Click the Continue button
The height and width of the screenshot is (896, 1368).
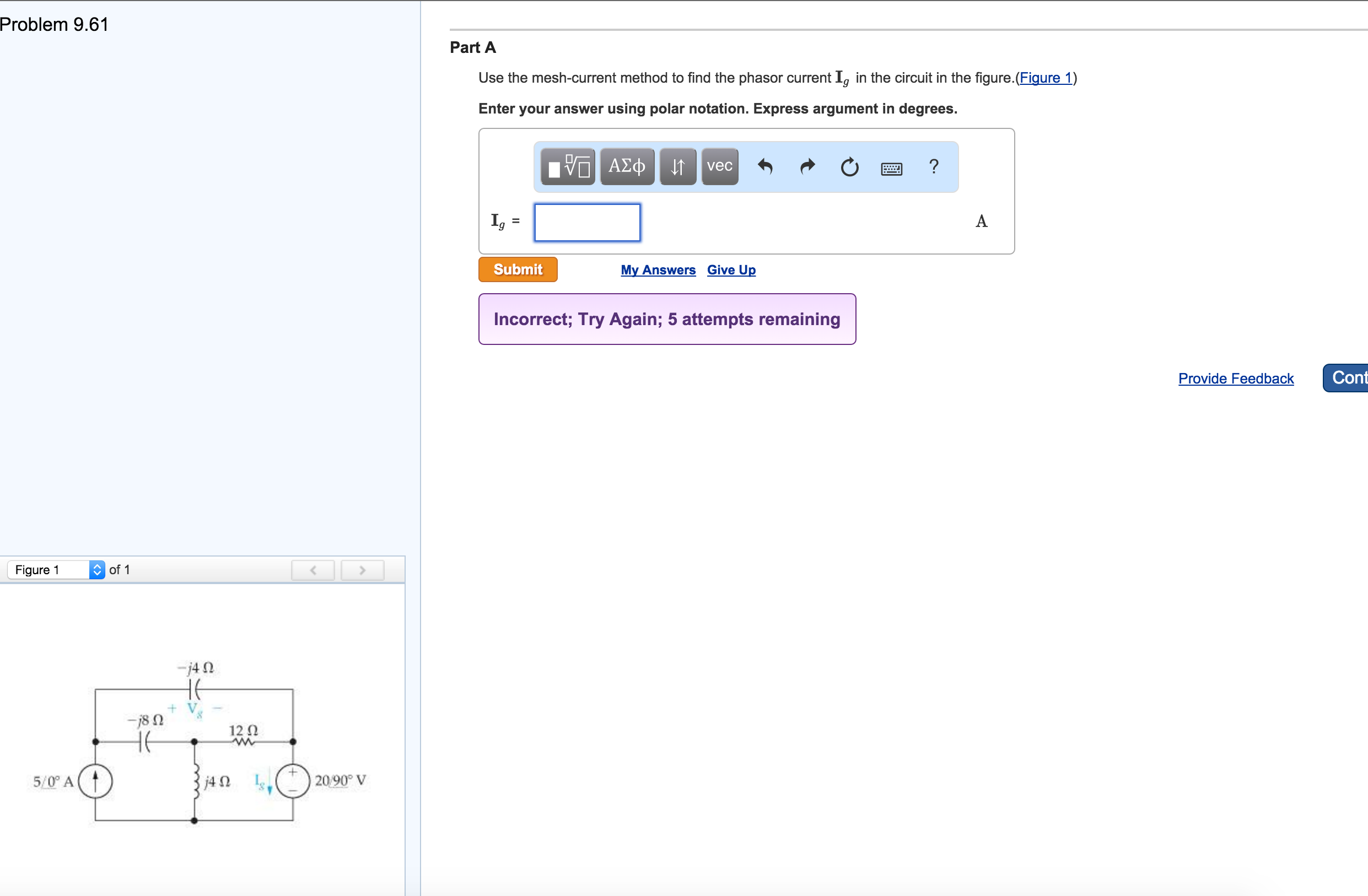[1351, 377]
